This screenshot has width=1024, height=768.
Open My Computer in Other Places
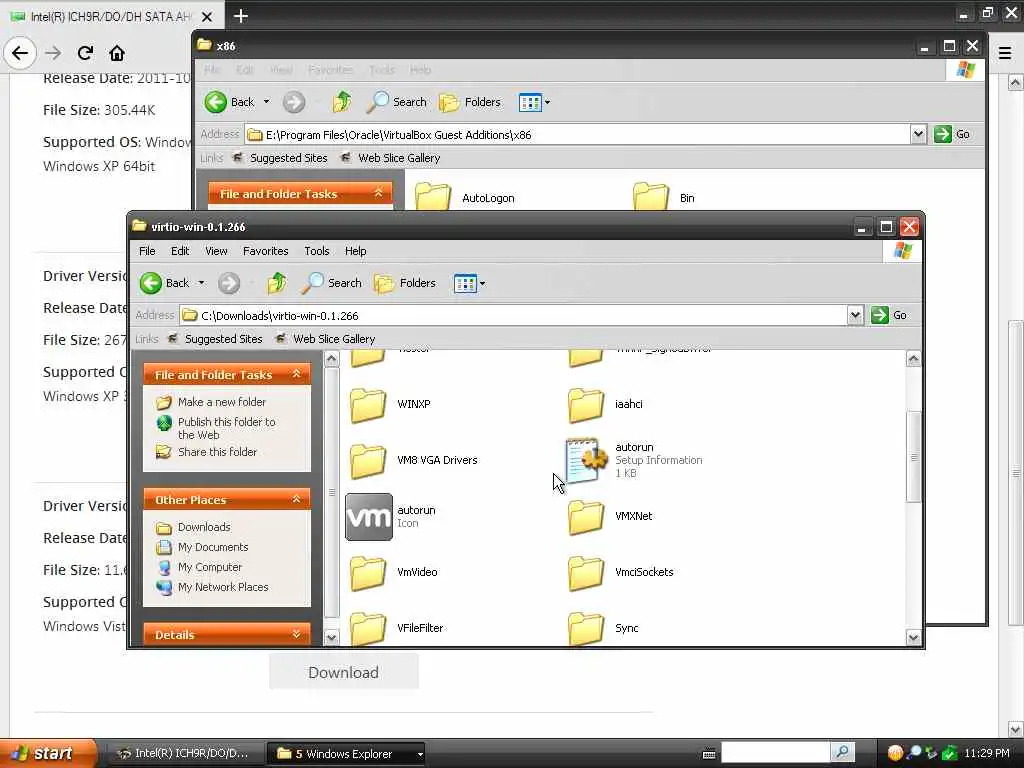199,568
